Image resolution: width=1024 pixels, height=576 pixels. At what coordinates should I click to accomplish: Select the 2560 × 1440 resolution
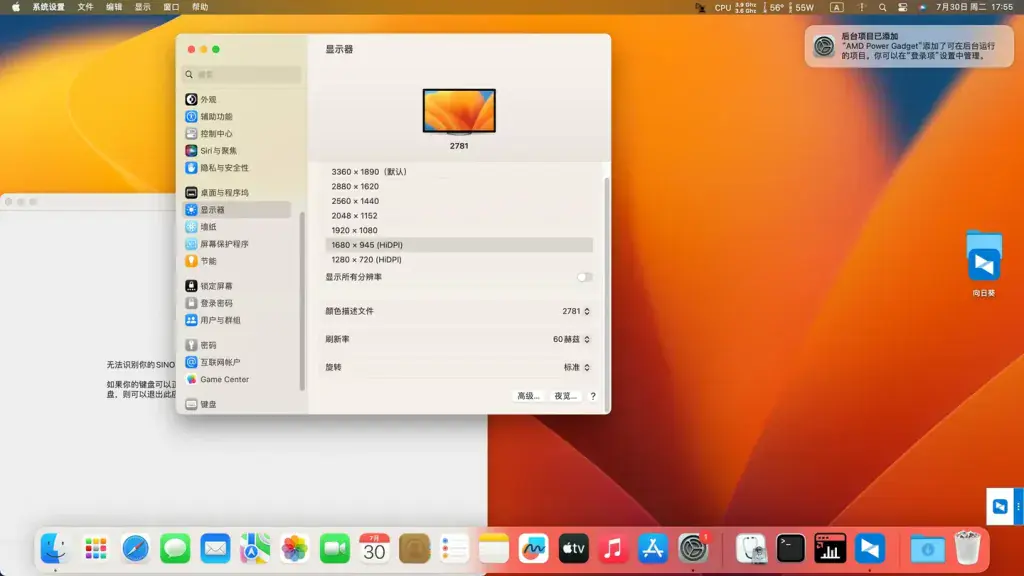459,201
